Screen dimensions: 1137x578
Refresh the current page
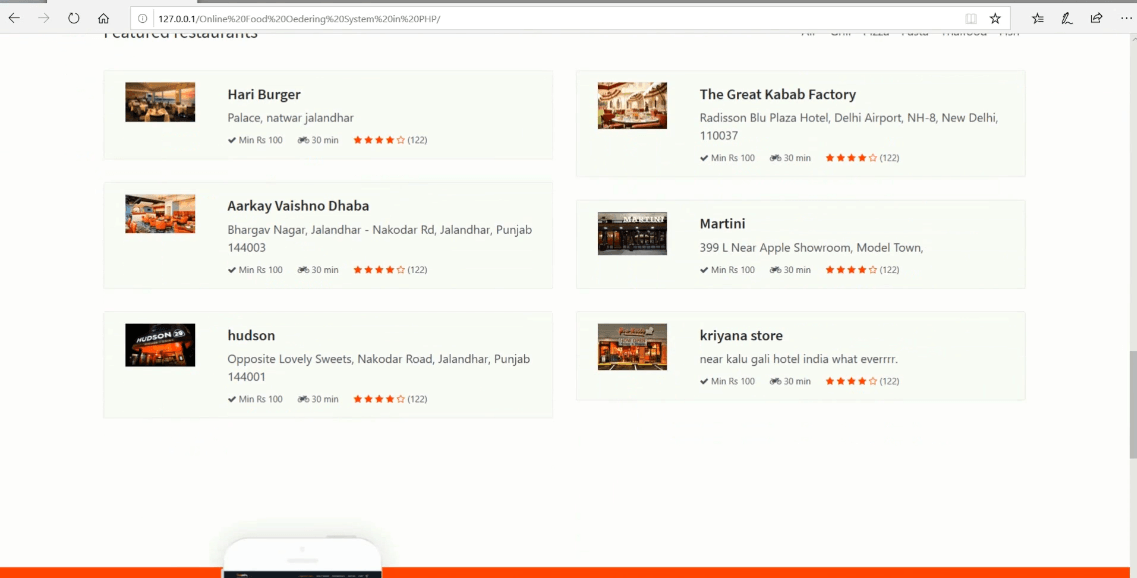[x=74, y=18]
